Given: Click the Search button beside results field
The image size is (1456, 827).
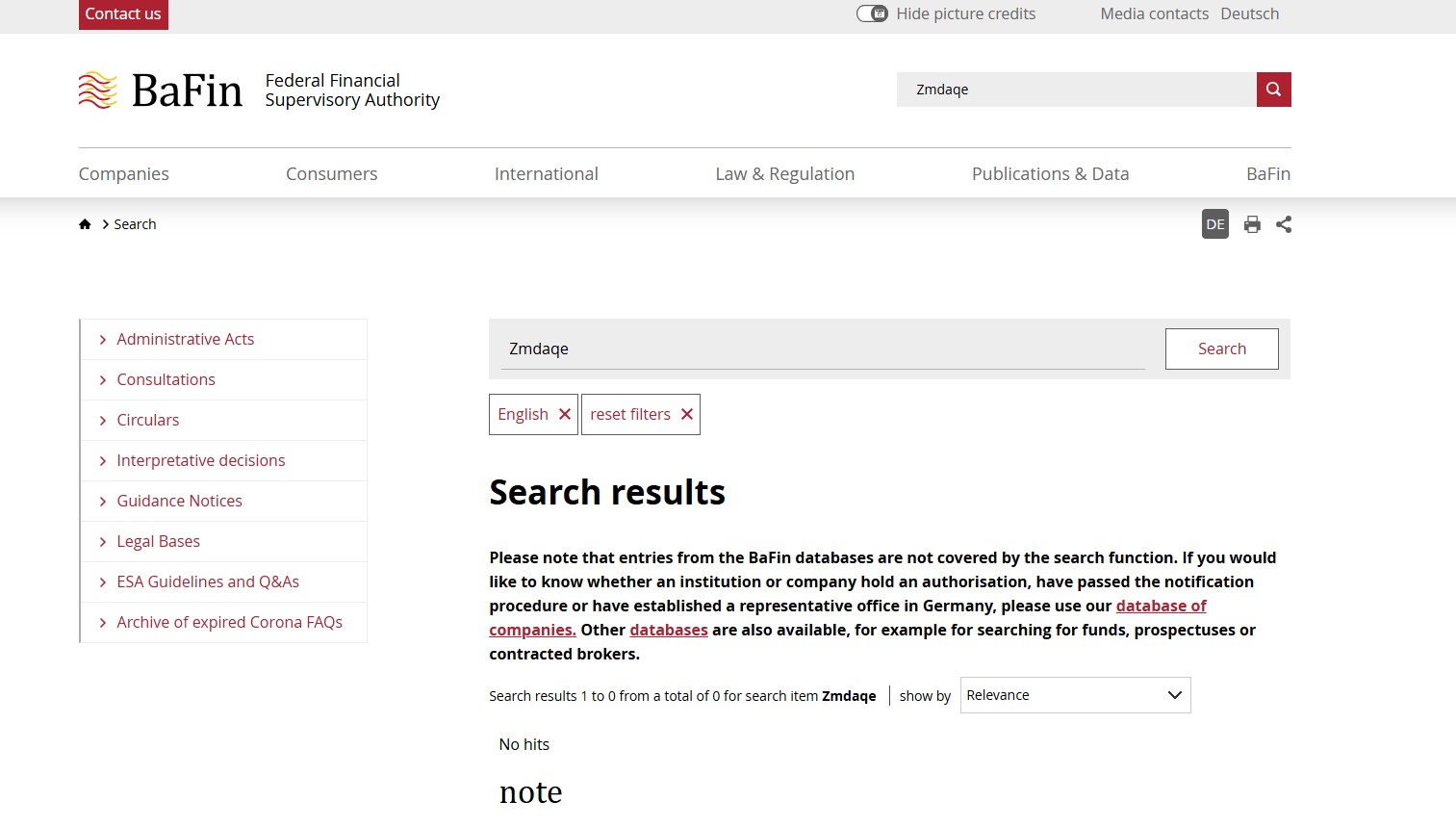Looking at the screenshot, I should pyautogui.click(x=1222, y=349).
